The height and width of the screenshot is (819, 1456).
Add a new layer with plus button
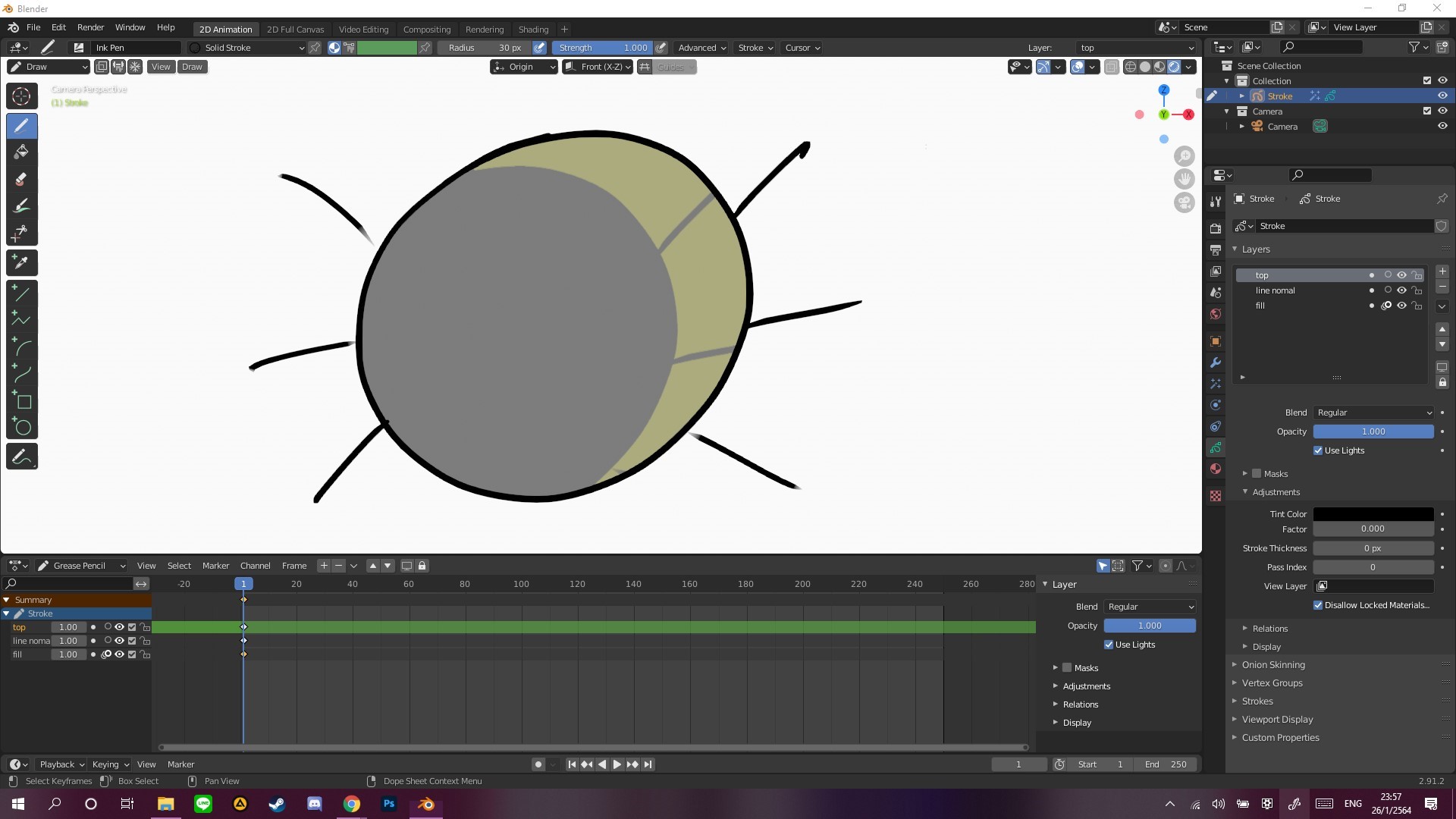tap(1442, 271)
